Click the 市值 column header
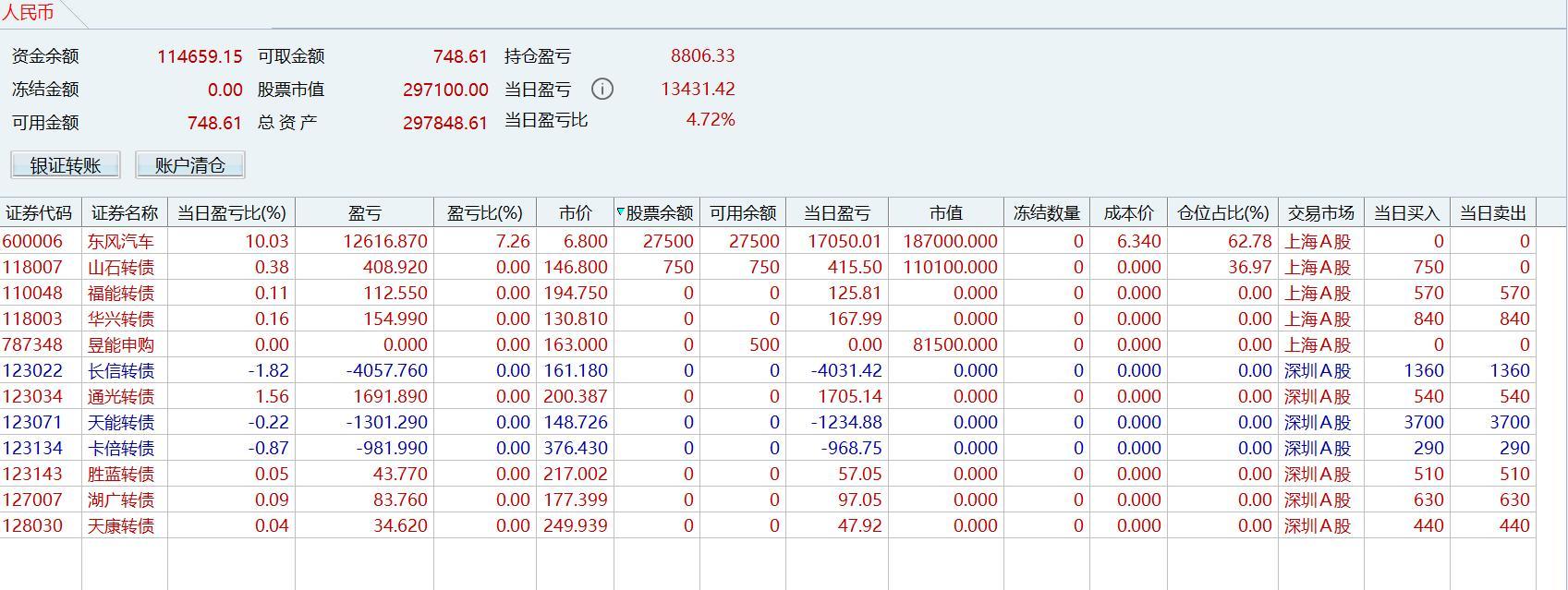The height and width of the screenshot is (590, 1568). (x=946, y=212)
